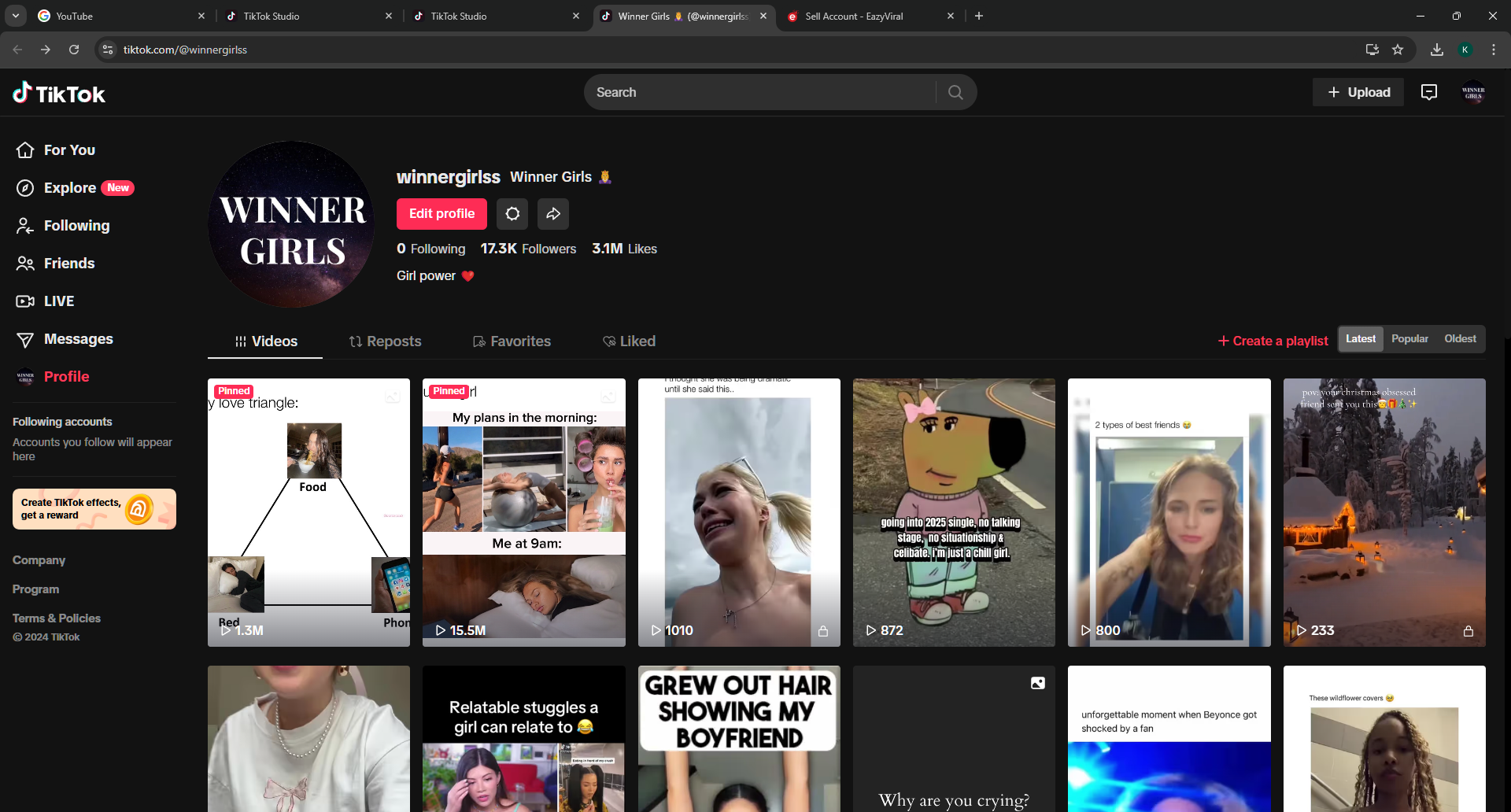Switch to the Favorites tab
This screenshot has height=812, width=1511.
click(512, 341)
